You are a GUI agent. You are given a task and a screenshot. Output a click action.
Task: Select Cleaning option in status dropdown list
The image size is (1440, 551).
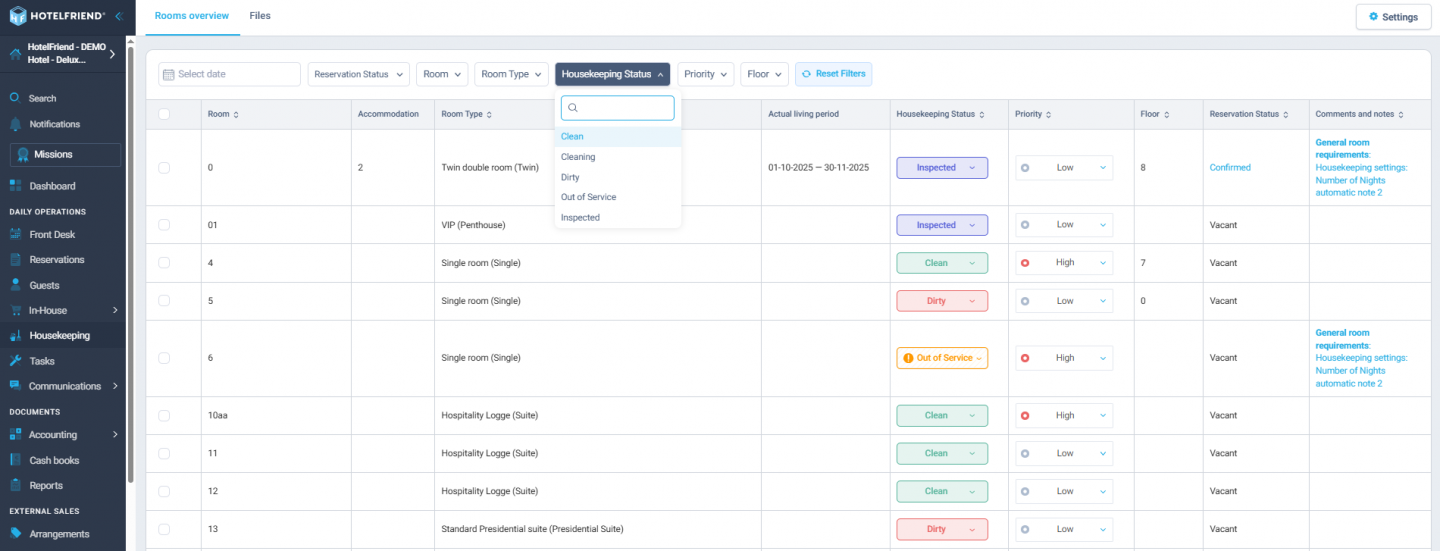click(x=618, y=157)
